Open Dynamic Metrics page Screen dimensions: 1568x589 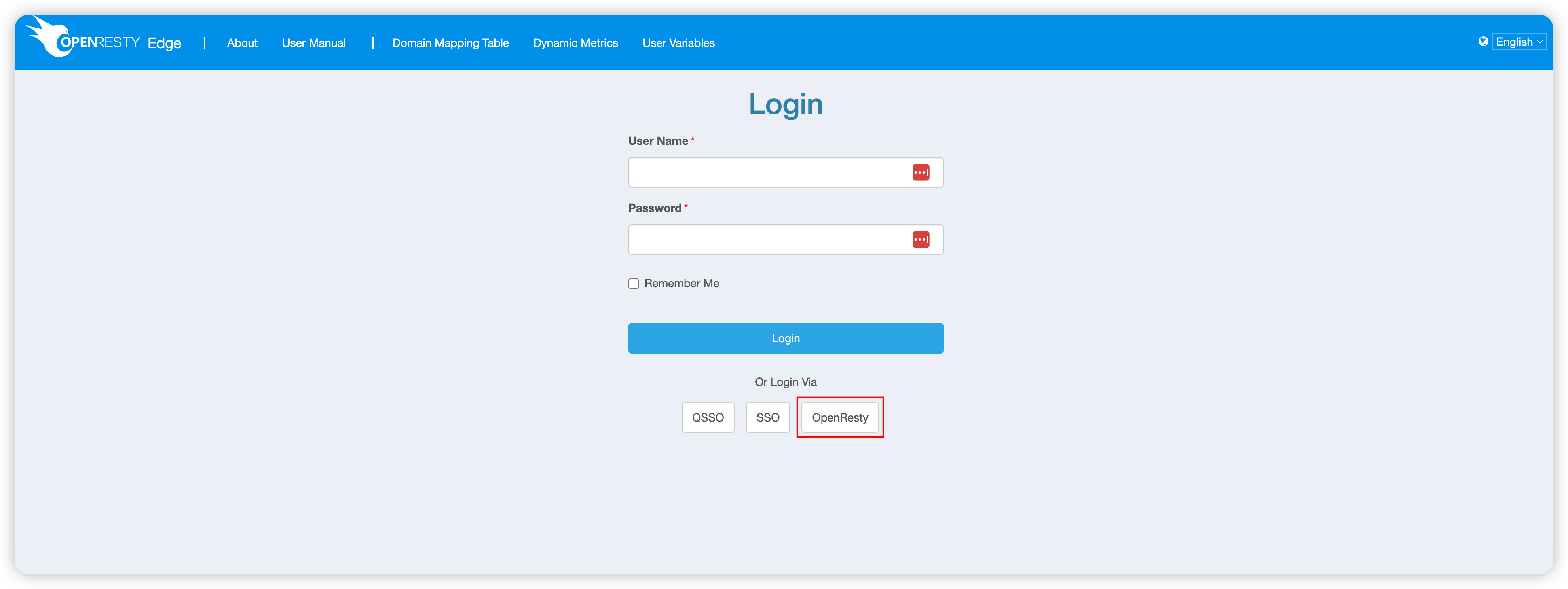pos(575,43)
